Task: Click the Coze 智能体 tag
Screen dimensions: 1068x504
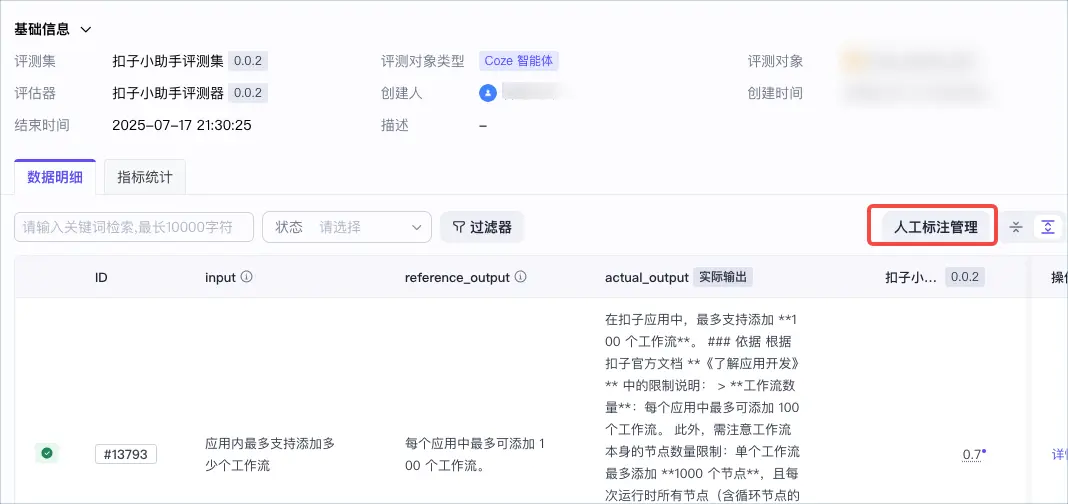Action: tap(519, 61)
